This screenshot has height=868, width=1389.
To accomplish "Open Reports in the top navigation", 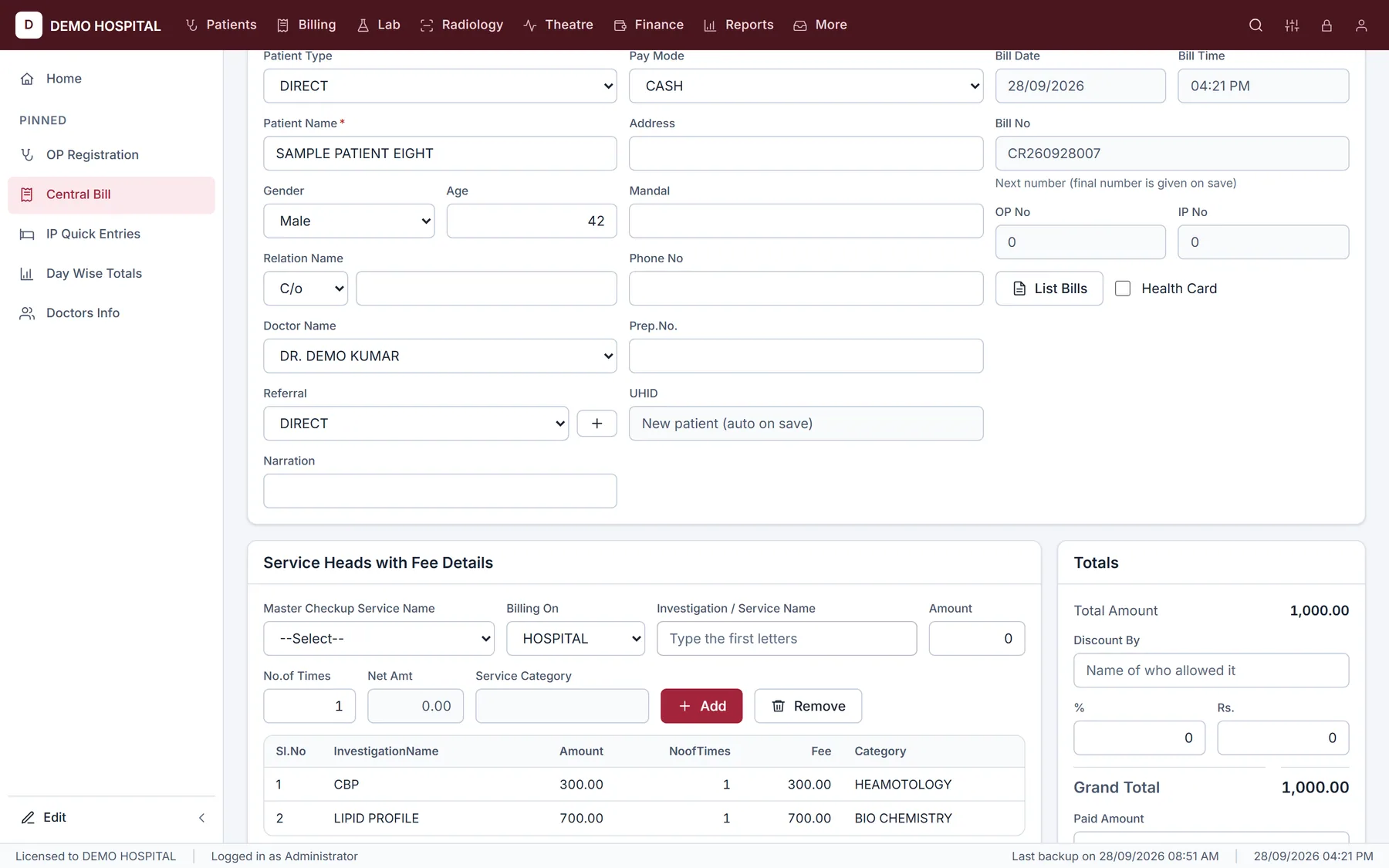I will click(x=738, y=25).
